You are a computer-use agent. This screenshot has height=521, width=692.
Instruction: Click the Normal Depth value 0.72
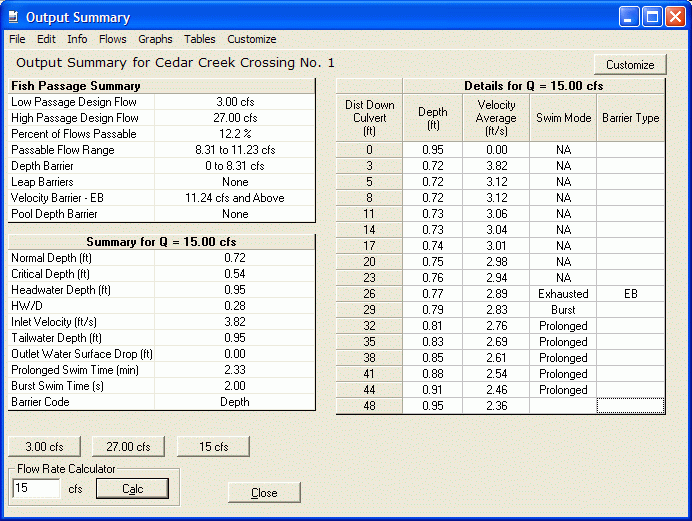pyautogui.click(x=235, y=258)
